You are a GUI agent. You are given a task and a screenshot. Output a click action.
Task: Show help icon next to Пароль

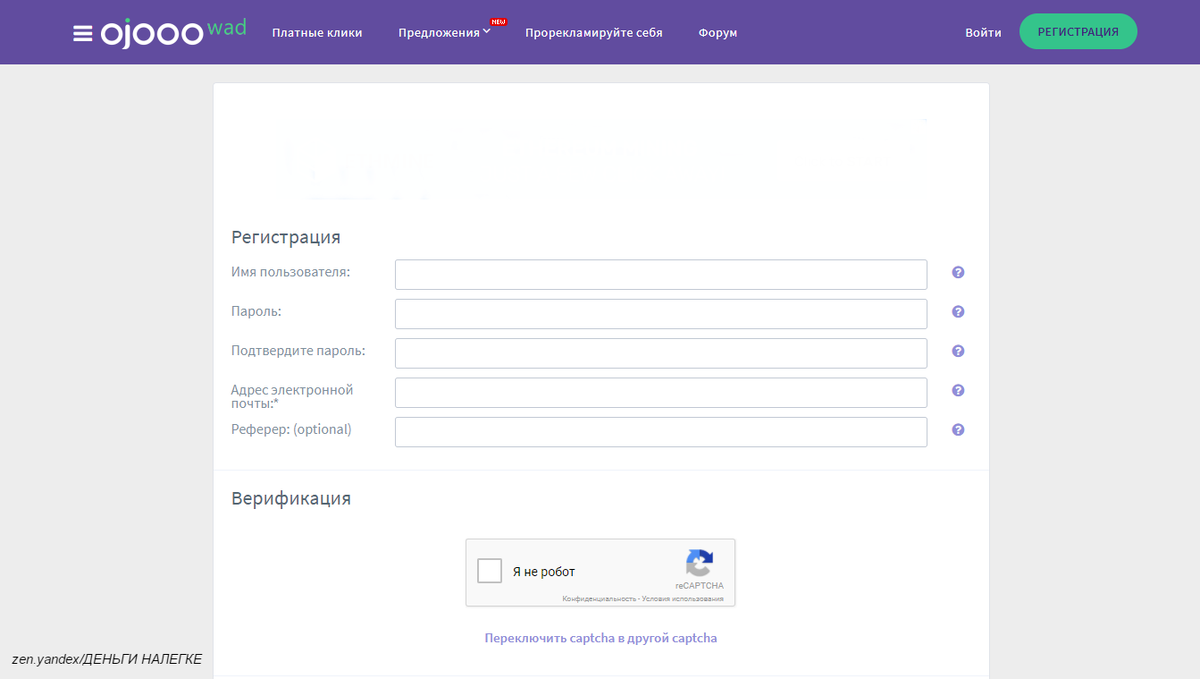(958, 312)
